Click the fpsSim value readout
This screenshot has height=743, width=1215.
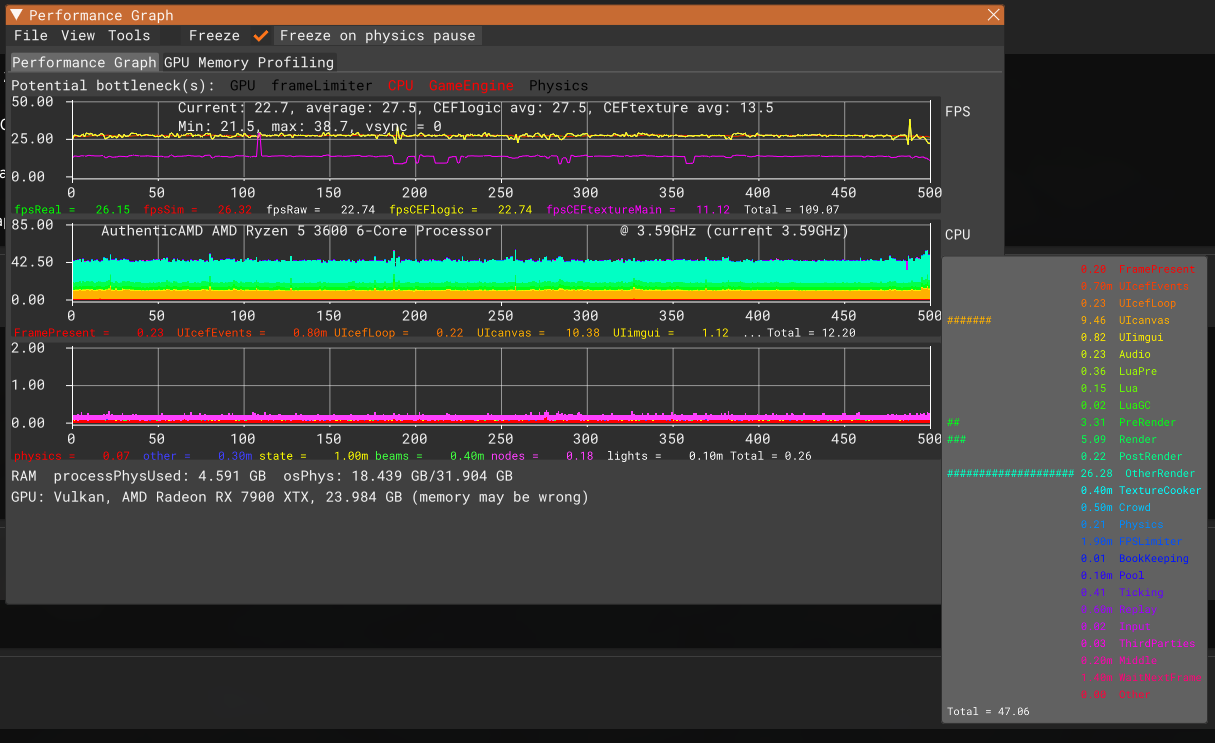(199, 210)
